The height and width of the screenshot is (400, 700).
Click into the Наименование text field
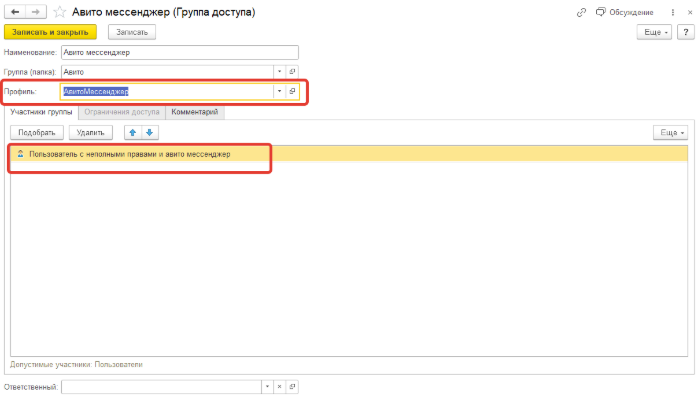[x=180, y=52]
